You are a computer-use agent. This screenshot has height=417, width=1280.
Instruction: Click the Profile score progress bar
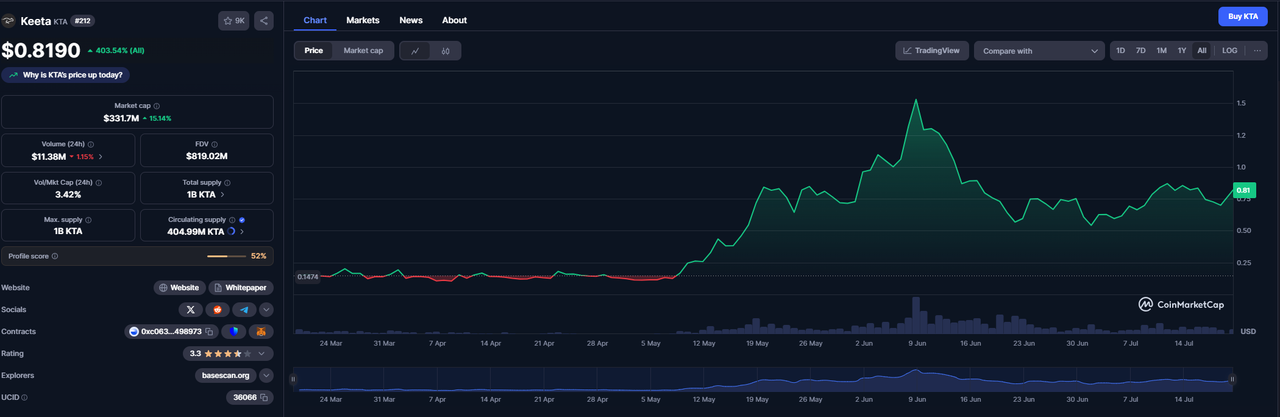(226, 256)
